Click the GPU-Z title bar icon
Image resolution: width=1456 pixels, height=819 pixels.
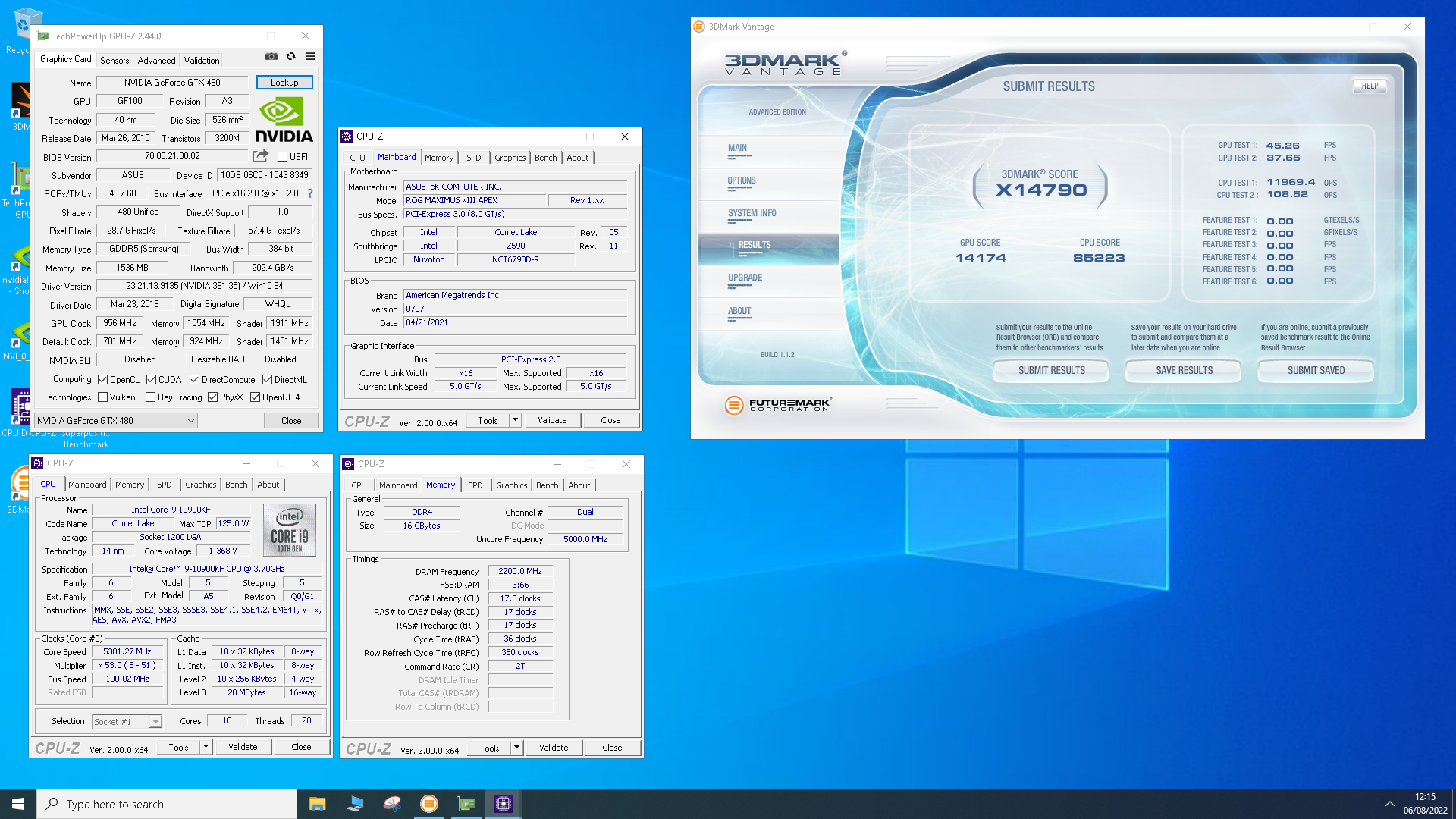43,36
